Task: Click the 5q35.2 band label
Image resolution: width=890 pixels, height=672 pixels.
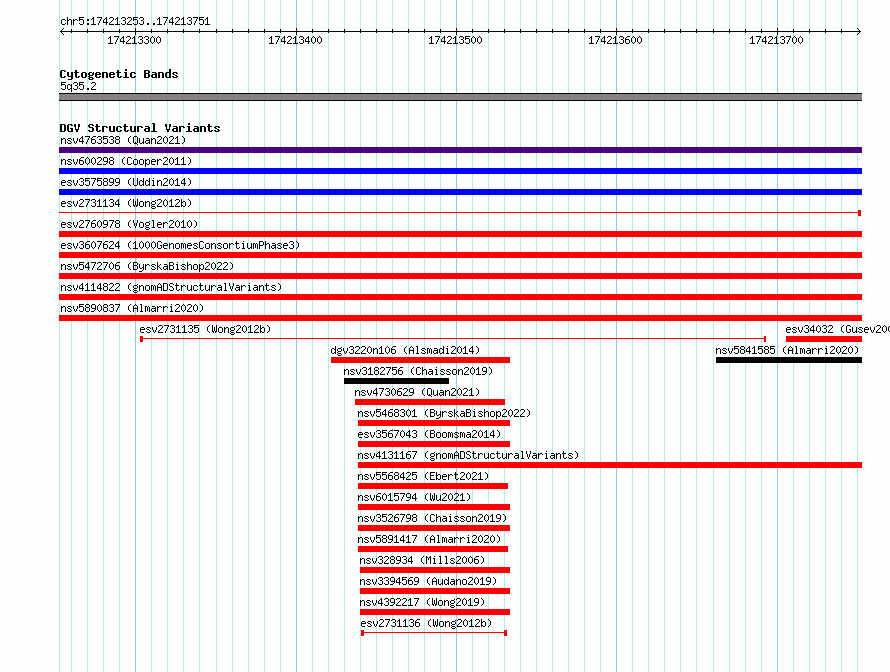Action: tap(78, 86)
